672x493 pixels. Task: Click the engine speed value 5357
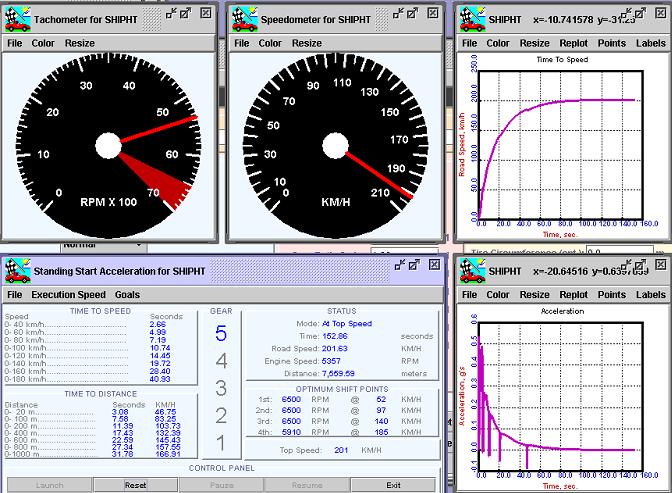(x=331, y=361)
